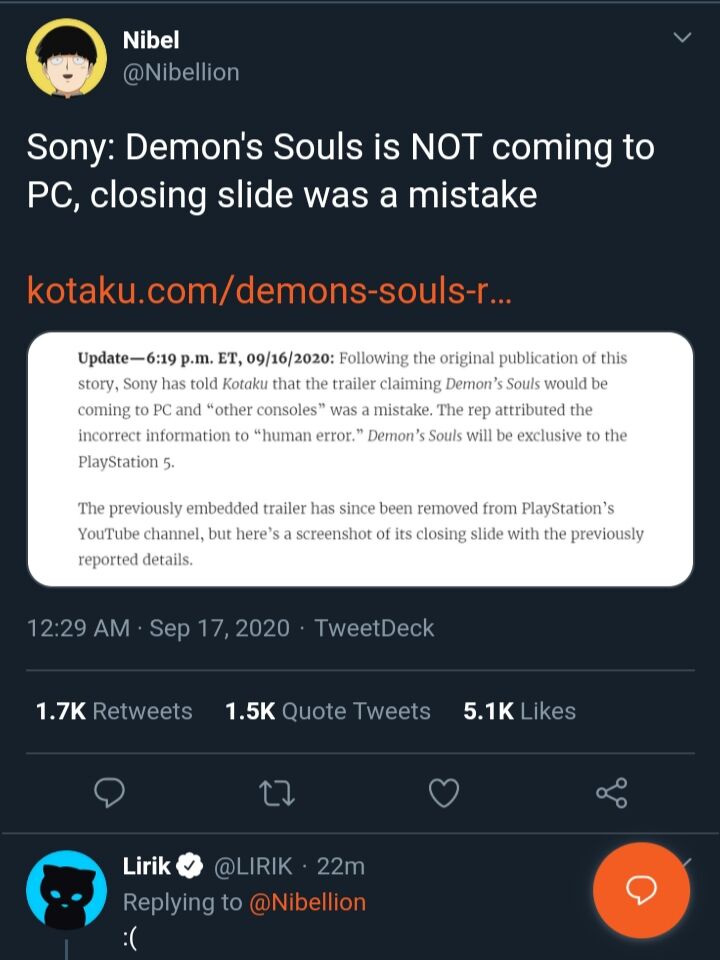Tap the 12:29 AM Sep 17 timestamp
Image resolution: width=720 pixels, height=960 pixels.
(158, 628)
